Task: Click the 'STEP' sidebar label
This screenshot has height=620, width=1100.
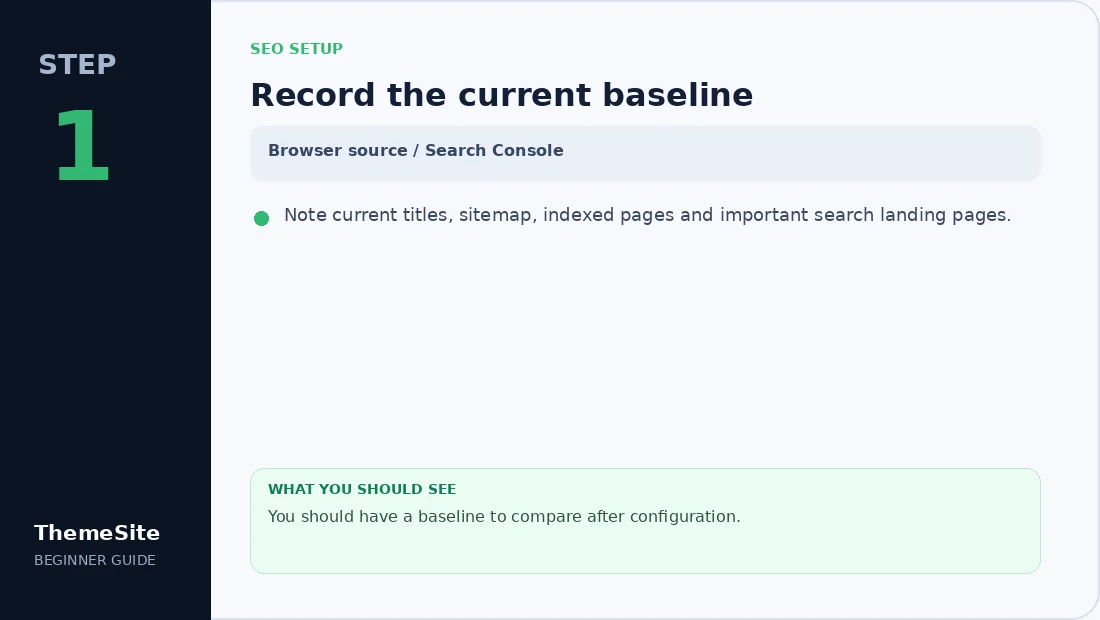Action: point(77,65)
